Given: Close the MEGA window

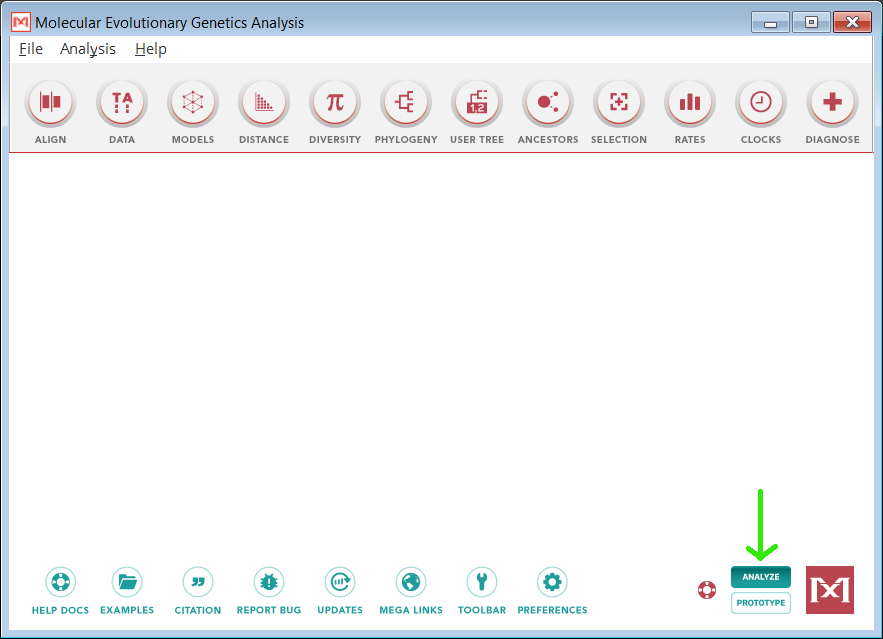Looking at the screenshot, I should tap(852, 23).
